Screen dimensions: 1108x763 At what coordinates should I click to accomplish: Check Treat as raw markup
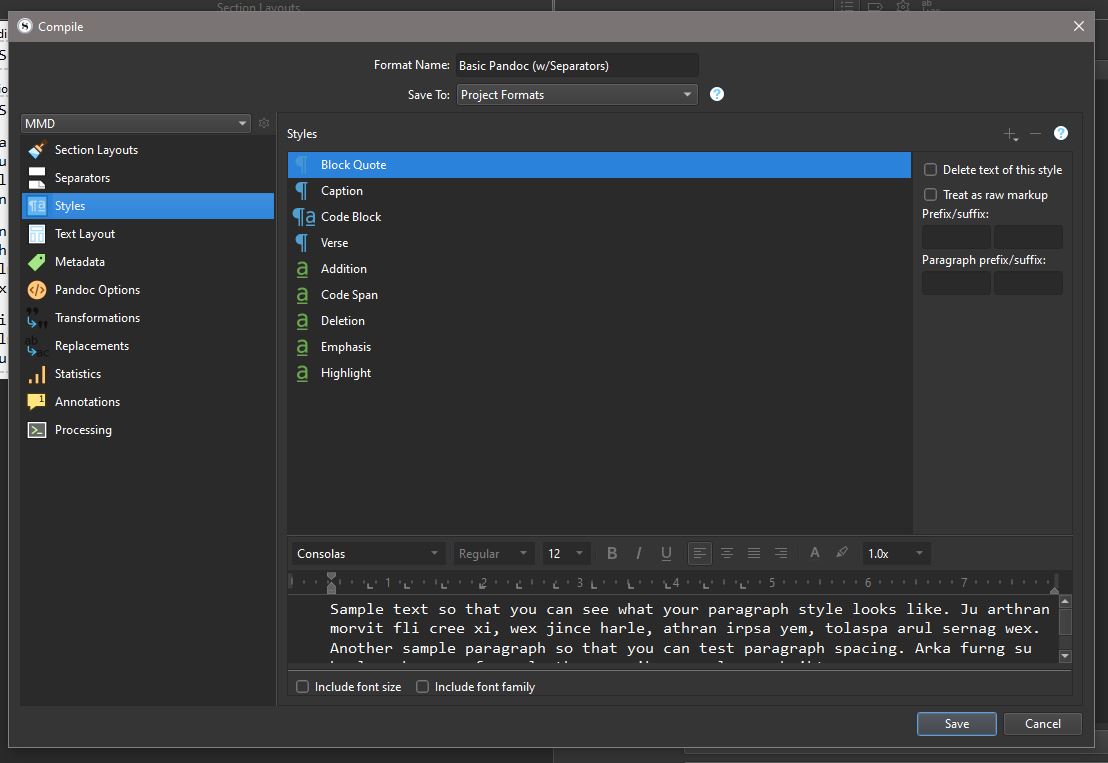point(931,195)
